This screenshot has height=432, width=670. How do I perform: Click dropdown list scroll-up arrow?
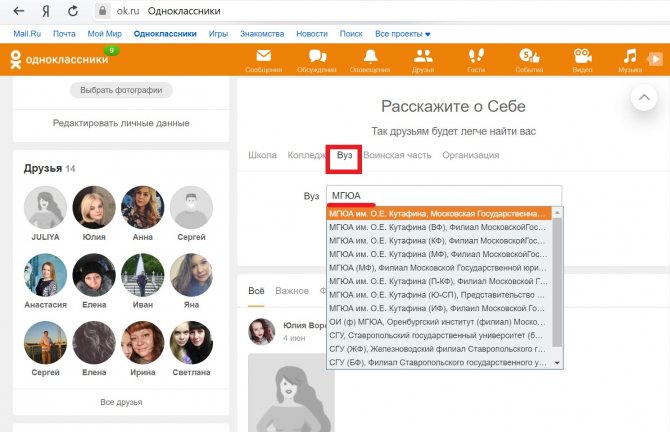tap(557, 212)
